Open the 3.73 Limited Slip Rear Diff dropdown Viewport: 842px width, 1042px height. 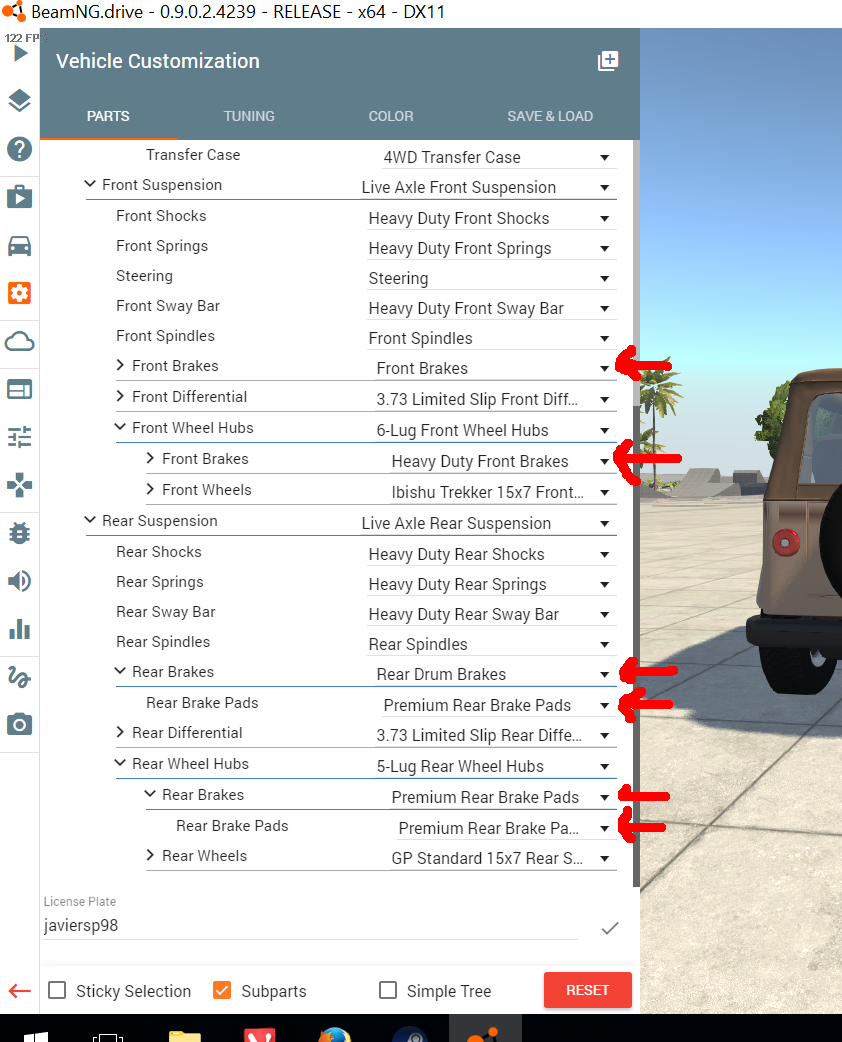[496, 735]
